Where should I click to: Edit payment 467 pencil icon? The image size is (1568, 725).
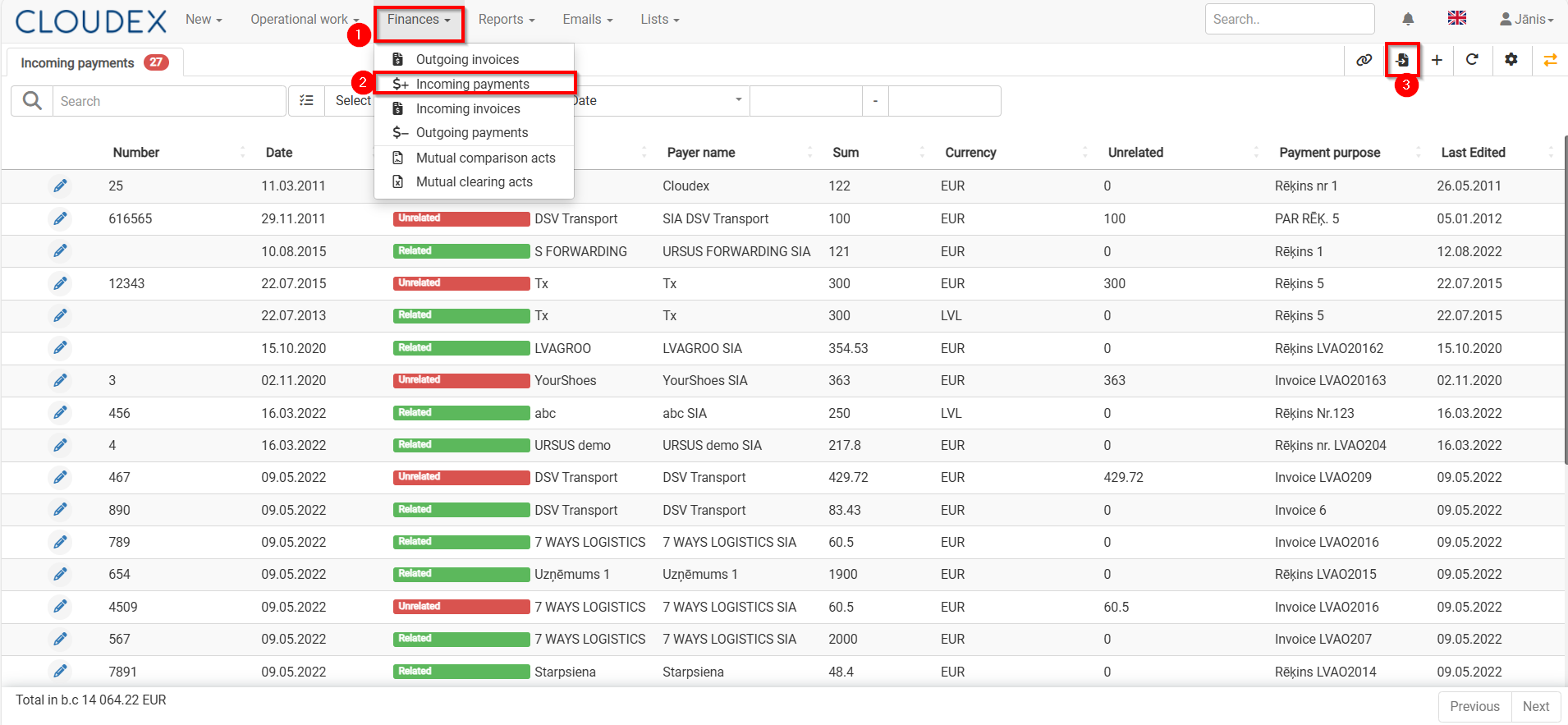tap(60, 477)
